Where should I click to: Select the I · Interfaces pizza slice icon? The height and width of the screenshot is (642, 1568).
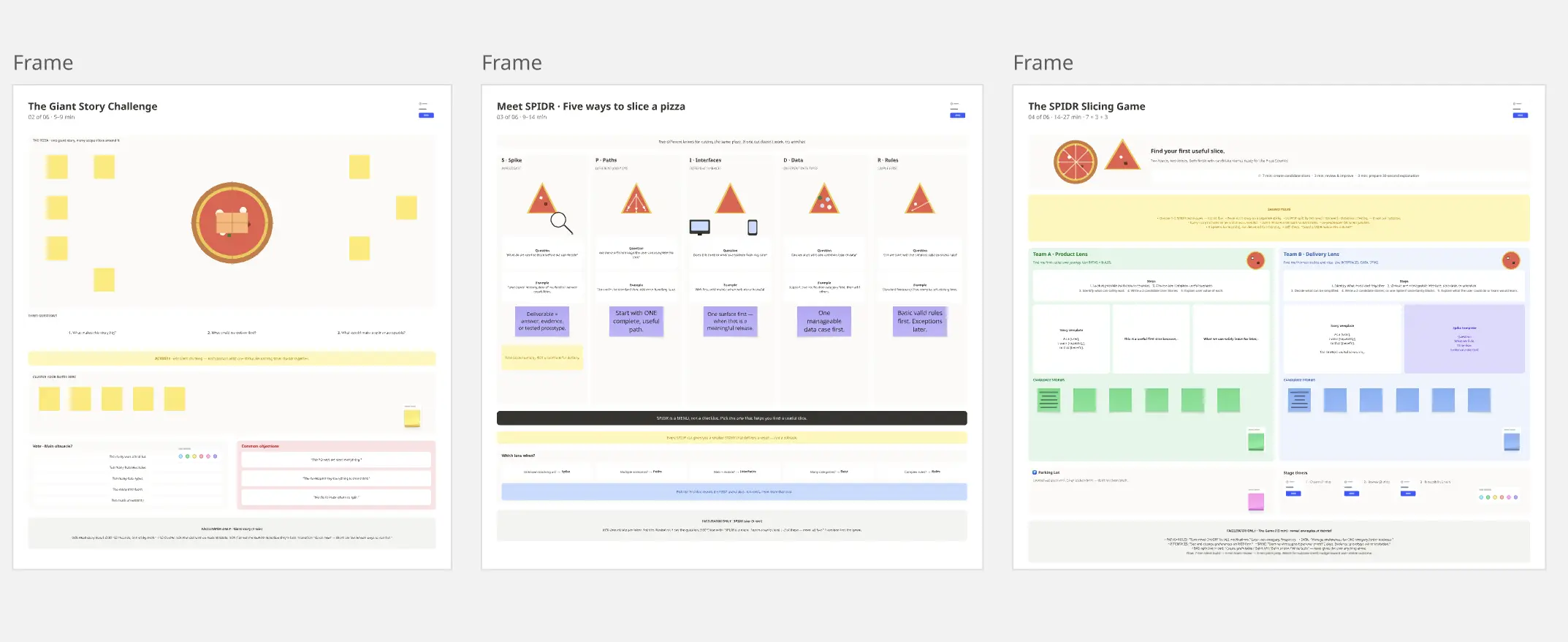(x=729, y=198)
